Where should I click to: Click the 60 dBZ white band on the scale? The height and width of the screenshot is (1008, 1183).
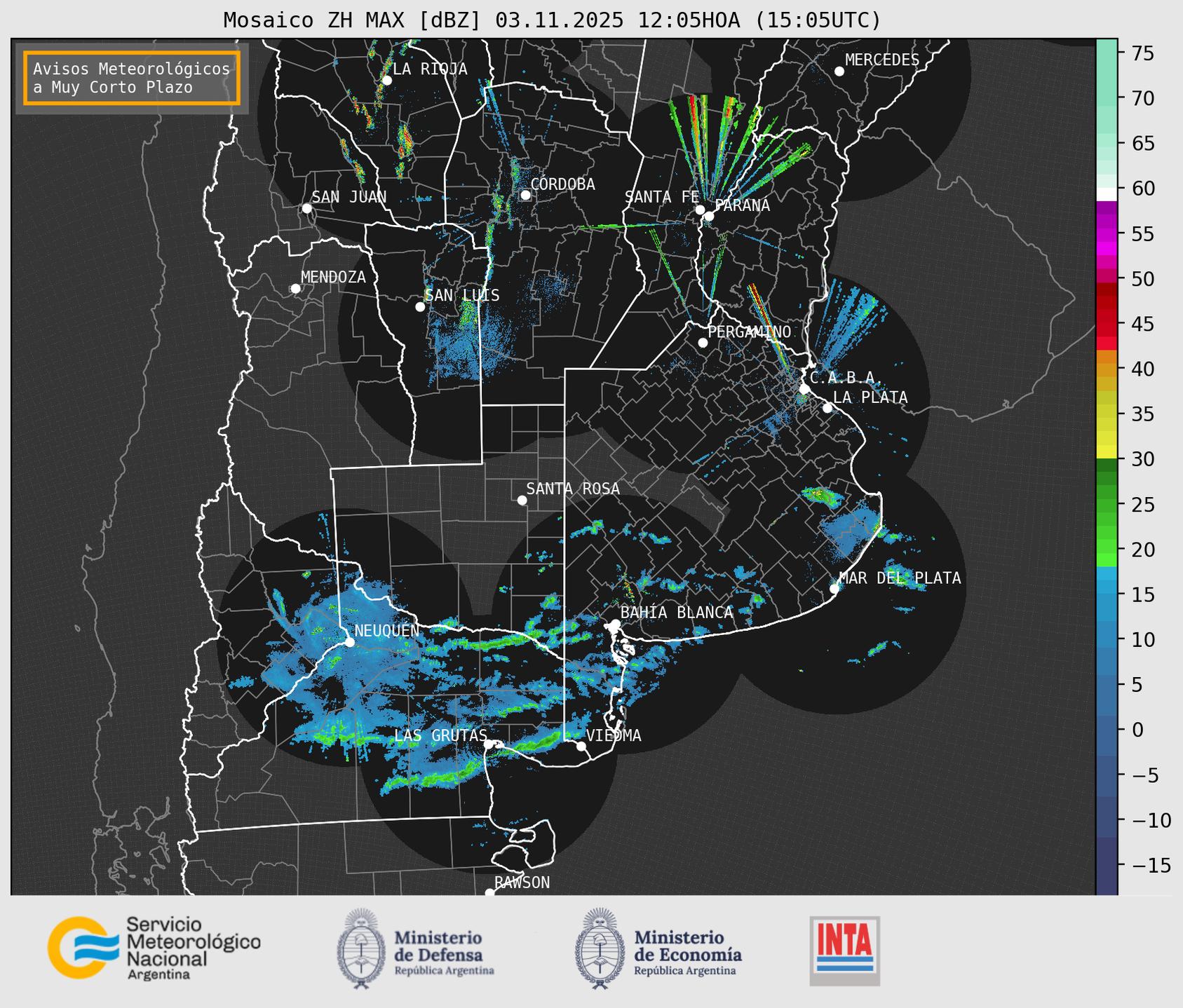1107,194
